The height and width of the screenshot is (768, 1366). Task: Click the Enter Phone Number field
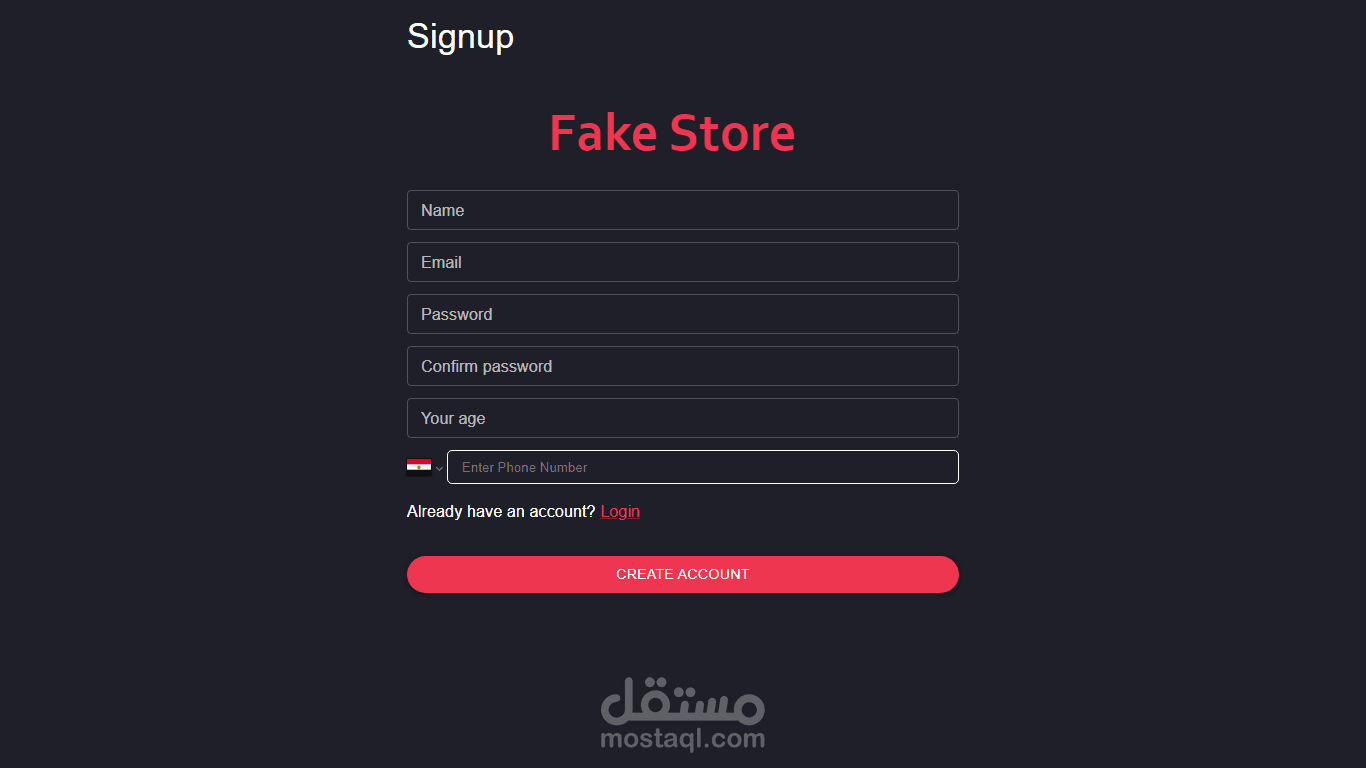pyautogui.click(x=703, y=467)
